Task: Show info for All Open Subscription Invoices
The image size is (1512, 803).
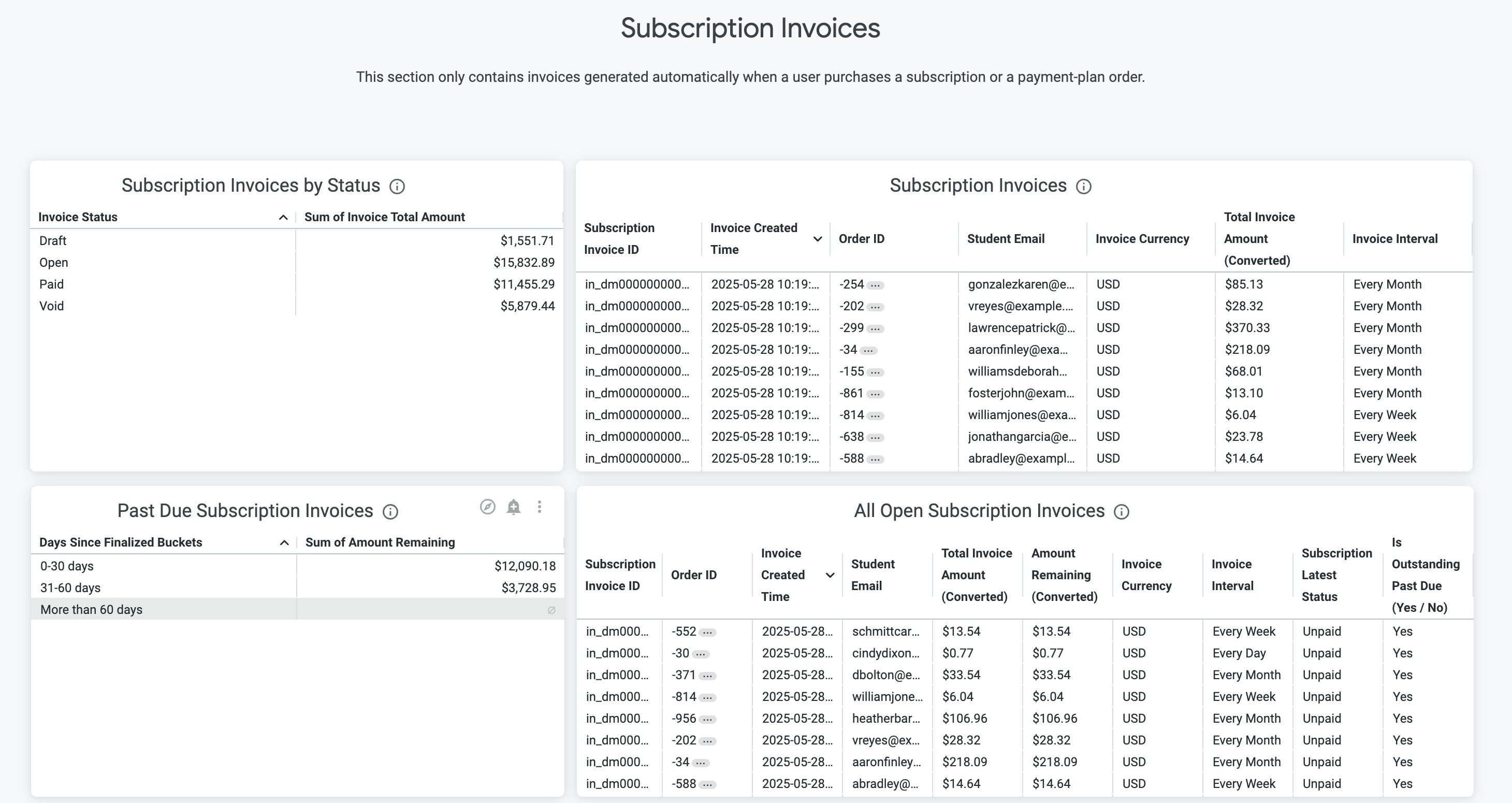Action: pos(1121,512)
